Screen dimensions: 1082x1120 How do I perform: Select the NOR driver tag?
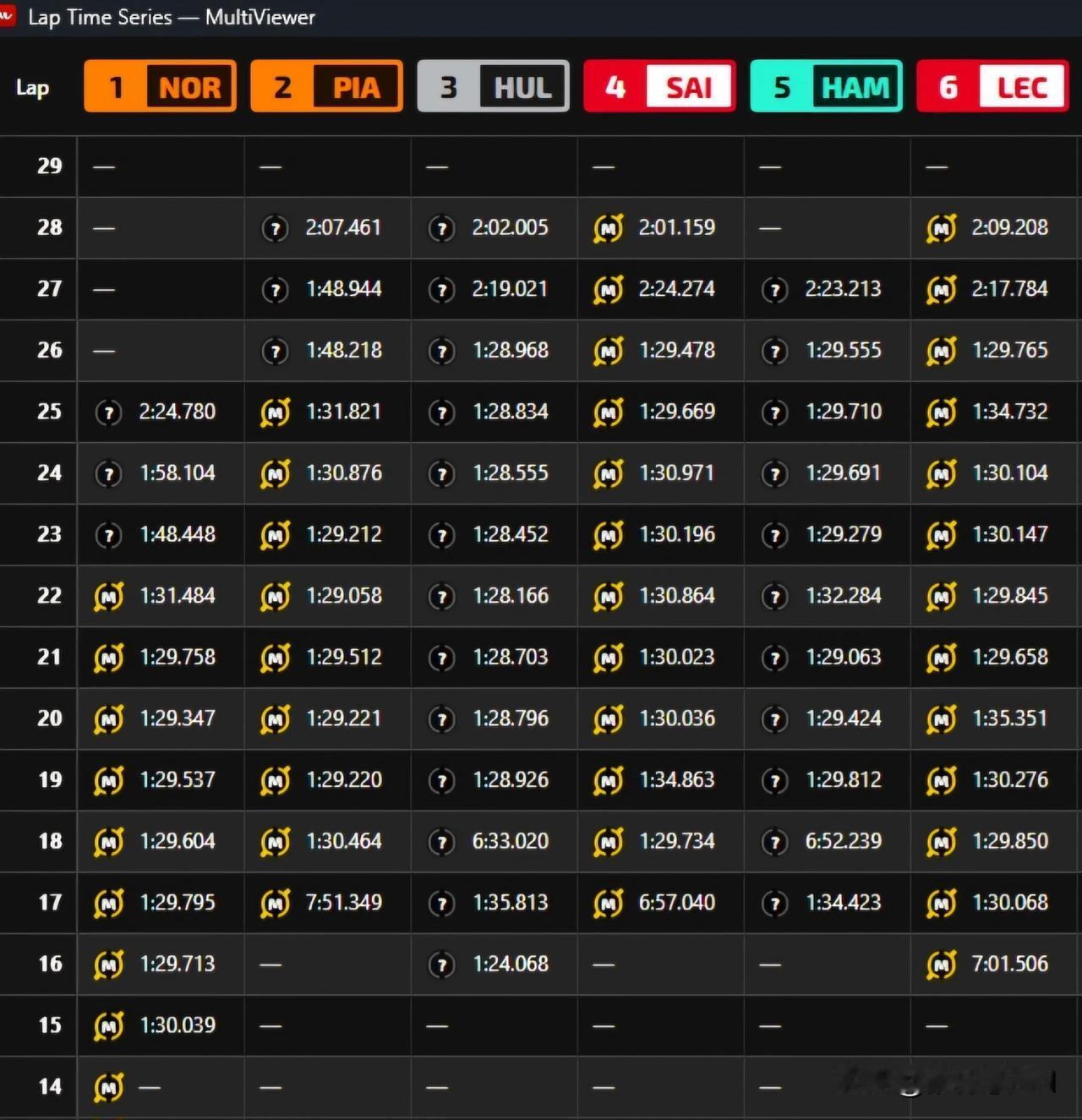160,86
